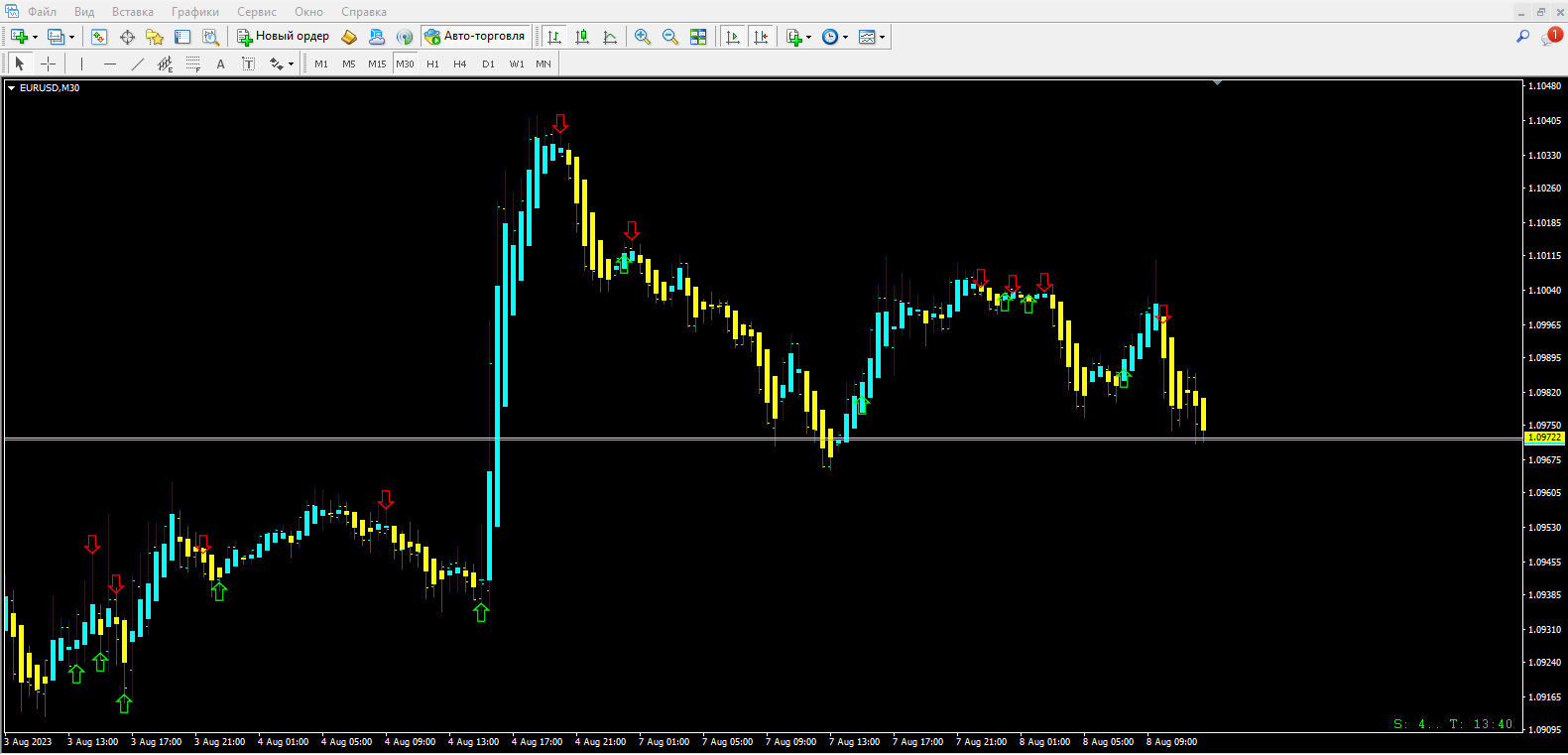
Task: Expand the chart templates dropdown
Action: [x=882, y=38]
